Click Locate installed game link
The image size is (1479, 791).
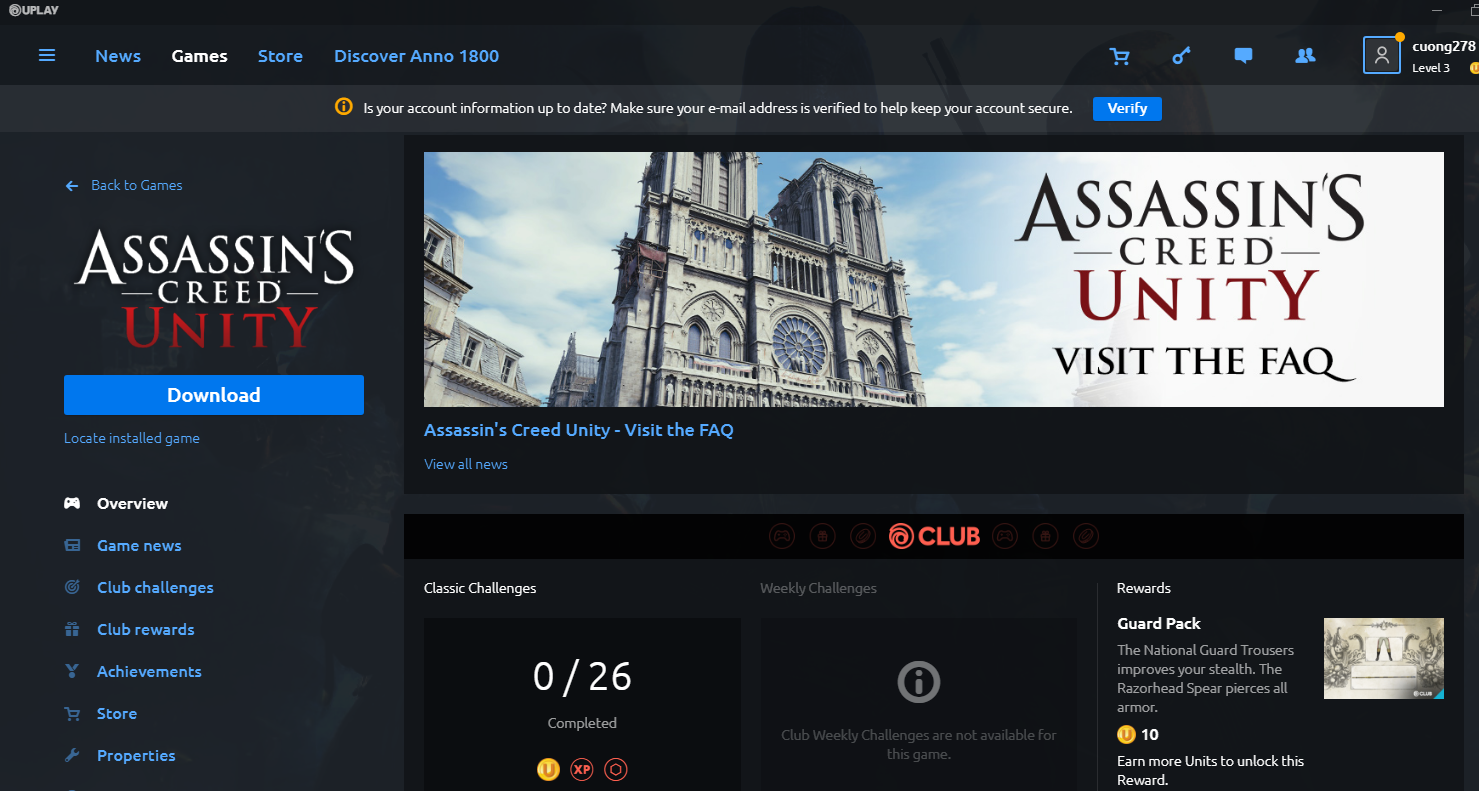[x=132, y=438]
